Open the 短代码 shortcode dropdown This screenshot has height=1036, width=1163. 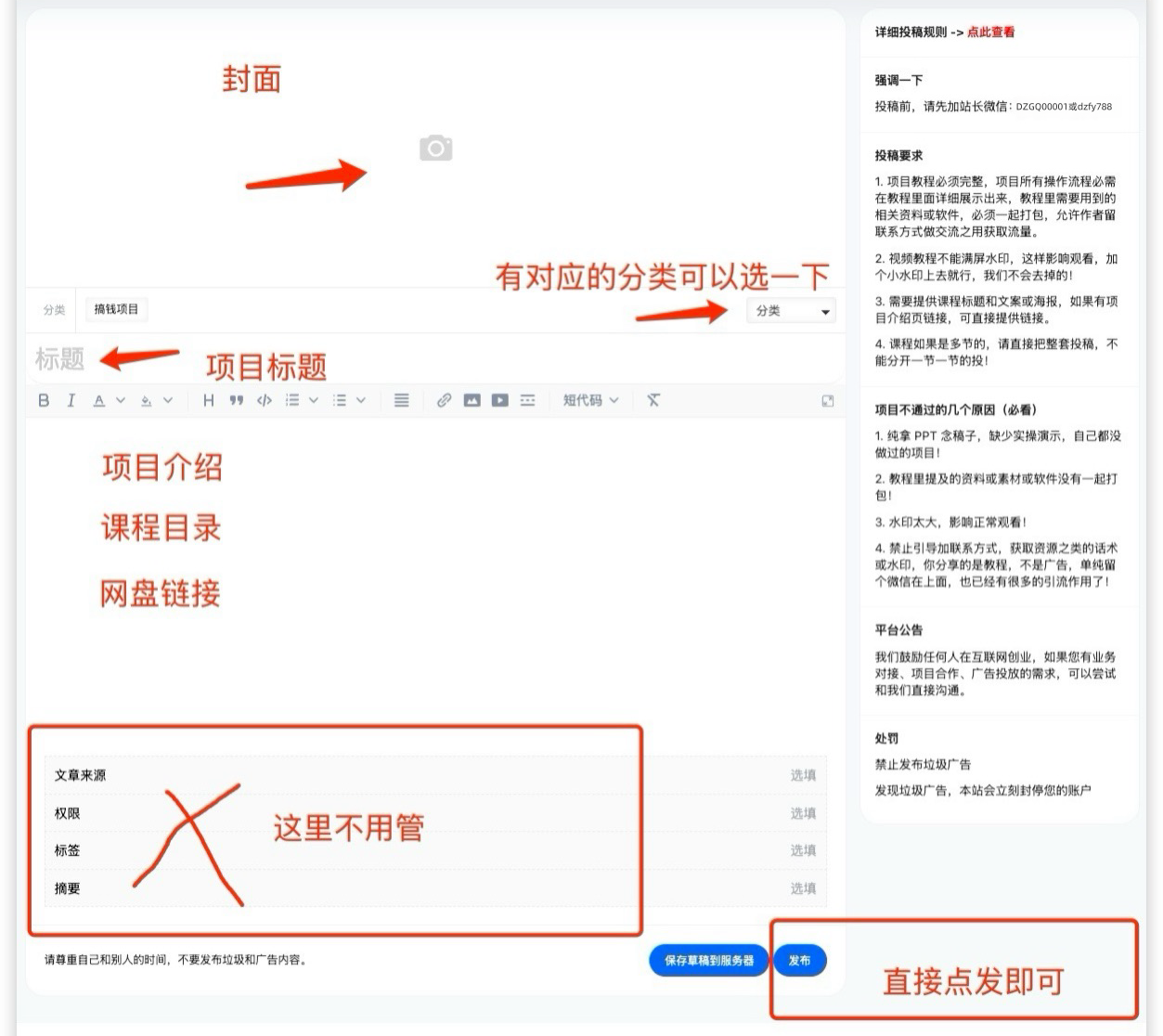(x=590, y=400)
